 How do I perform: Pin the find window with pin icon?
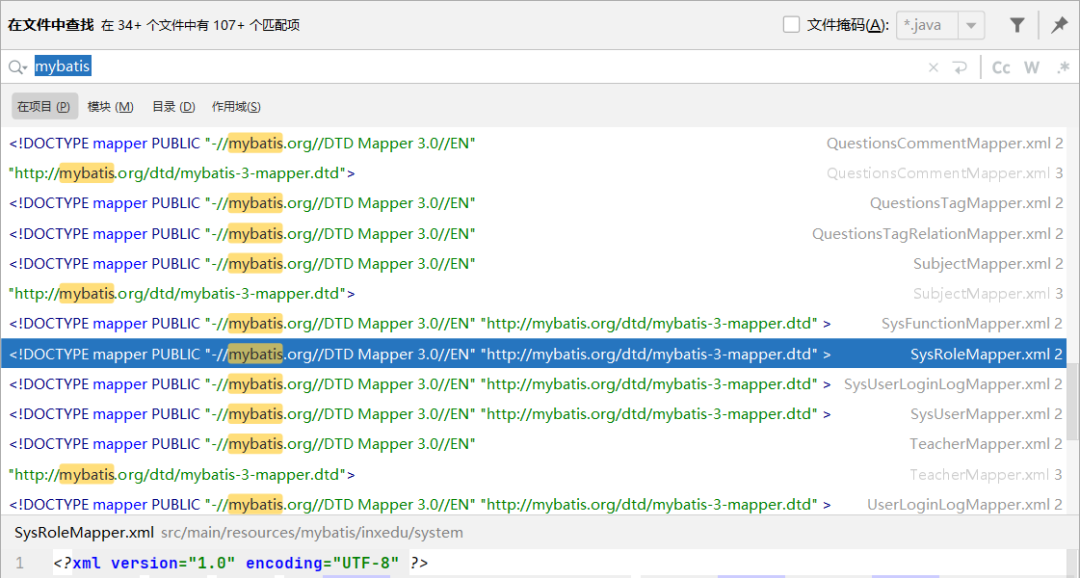click(x=1059, y=25)
